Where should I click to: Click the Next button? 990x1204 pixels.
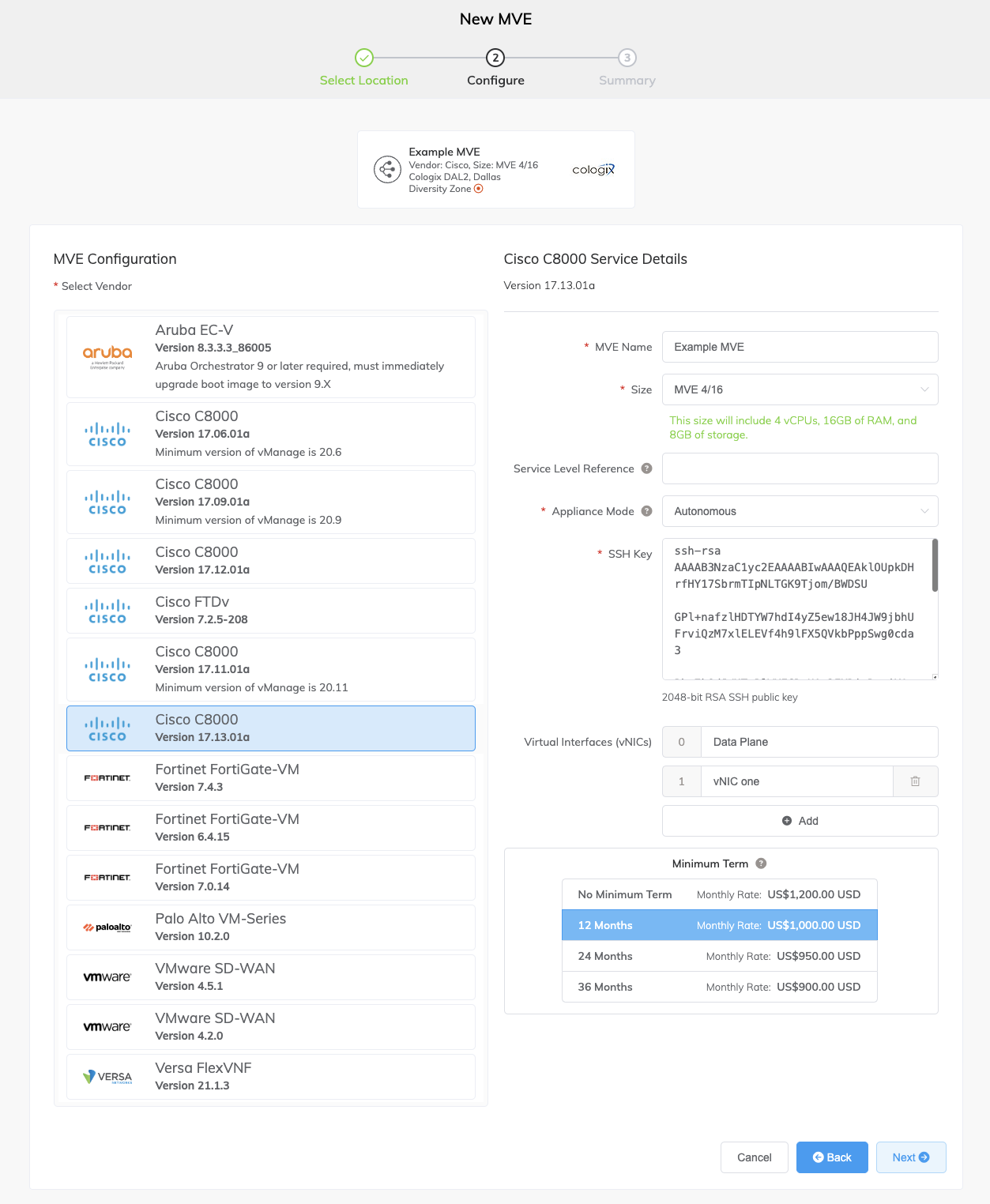(911, 1157)
